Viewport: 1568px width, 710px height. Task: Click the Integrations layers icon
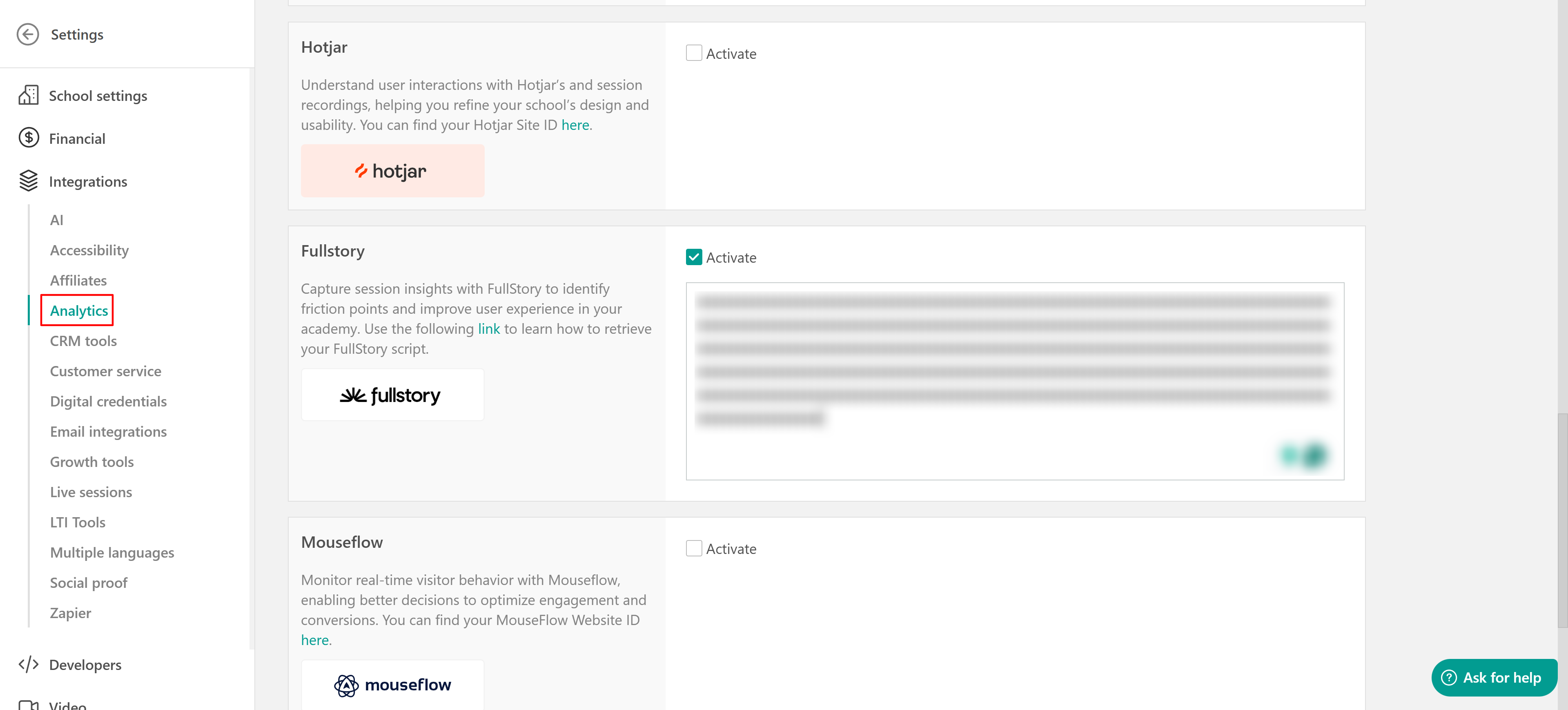[x=28, y=181]
